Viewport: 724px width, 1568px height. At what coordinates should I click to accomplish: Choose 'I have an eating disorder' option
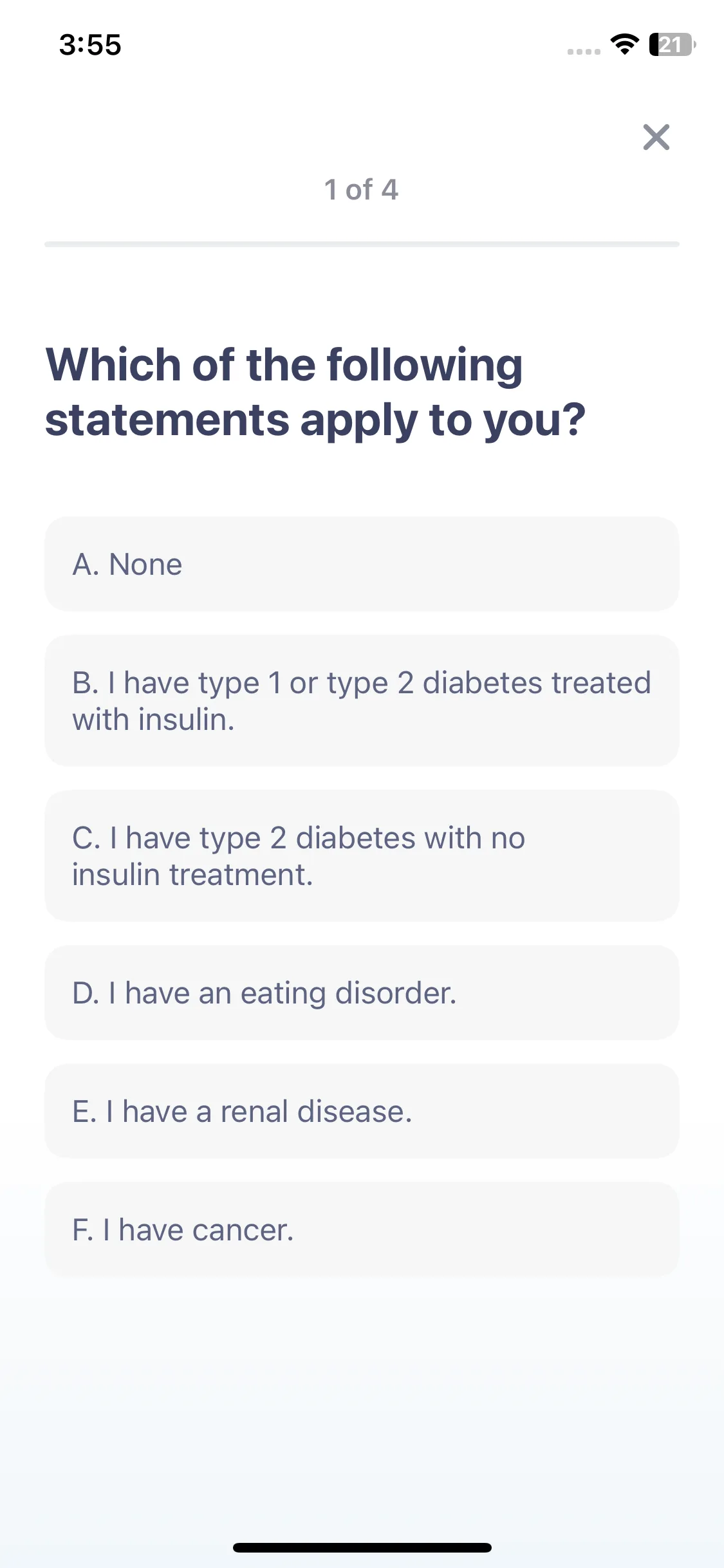tap(362, 993)
